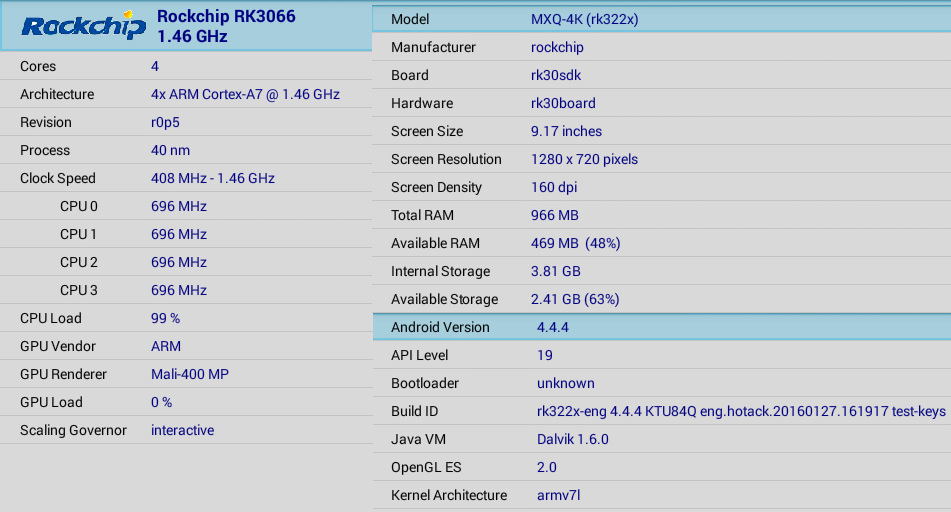Image resolution: width=951 pixels, height=512 pixels.
Task: Select the Manufacturer value rockchip
Action: pyautogui.click(x=557, y=47)
